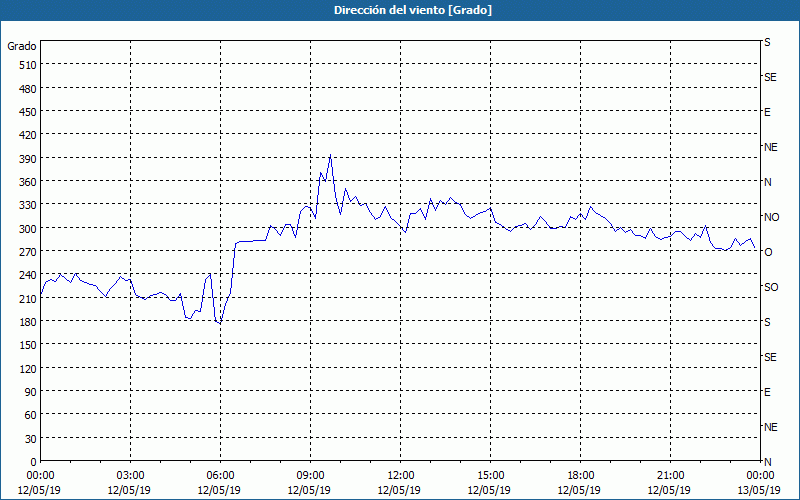Click the 480 value on the degree axis
This screenshot has height=500, width=800.
pos(28,89)
